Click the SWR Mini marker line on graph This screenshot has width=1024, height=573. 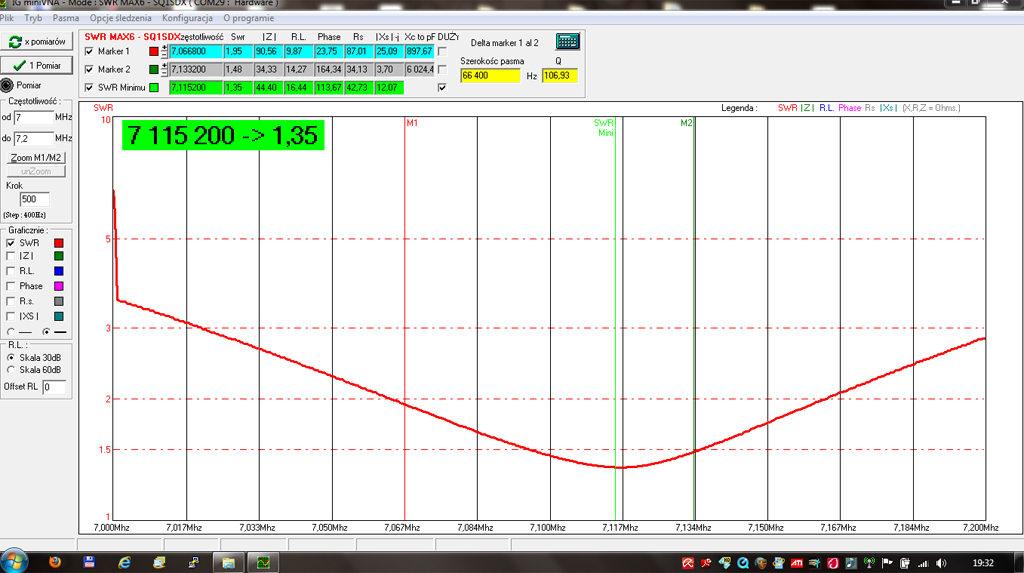point(615,319)
